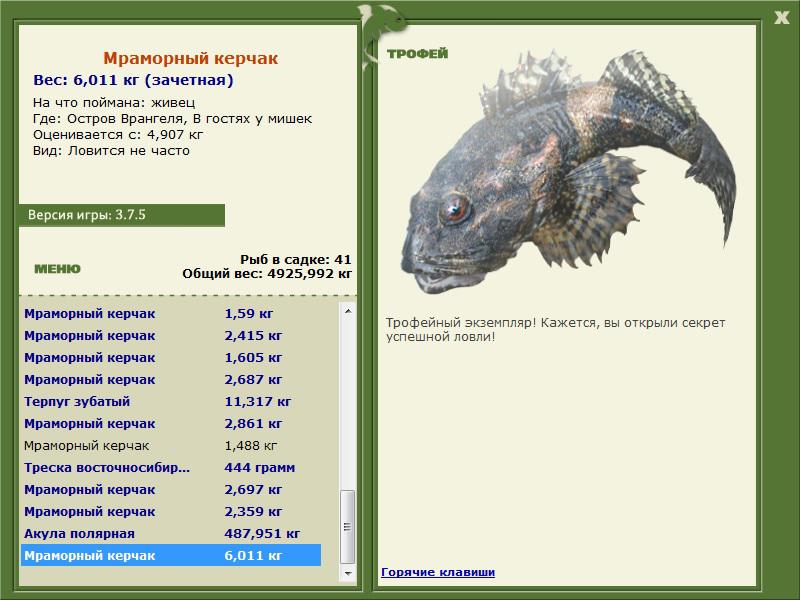Click the Версия игры: 3.7.5 bar

point(121,215)
